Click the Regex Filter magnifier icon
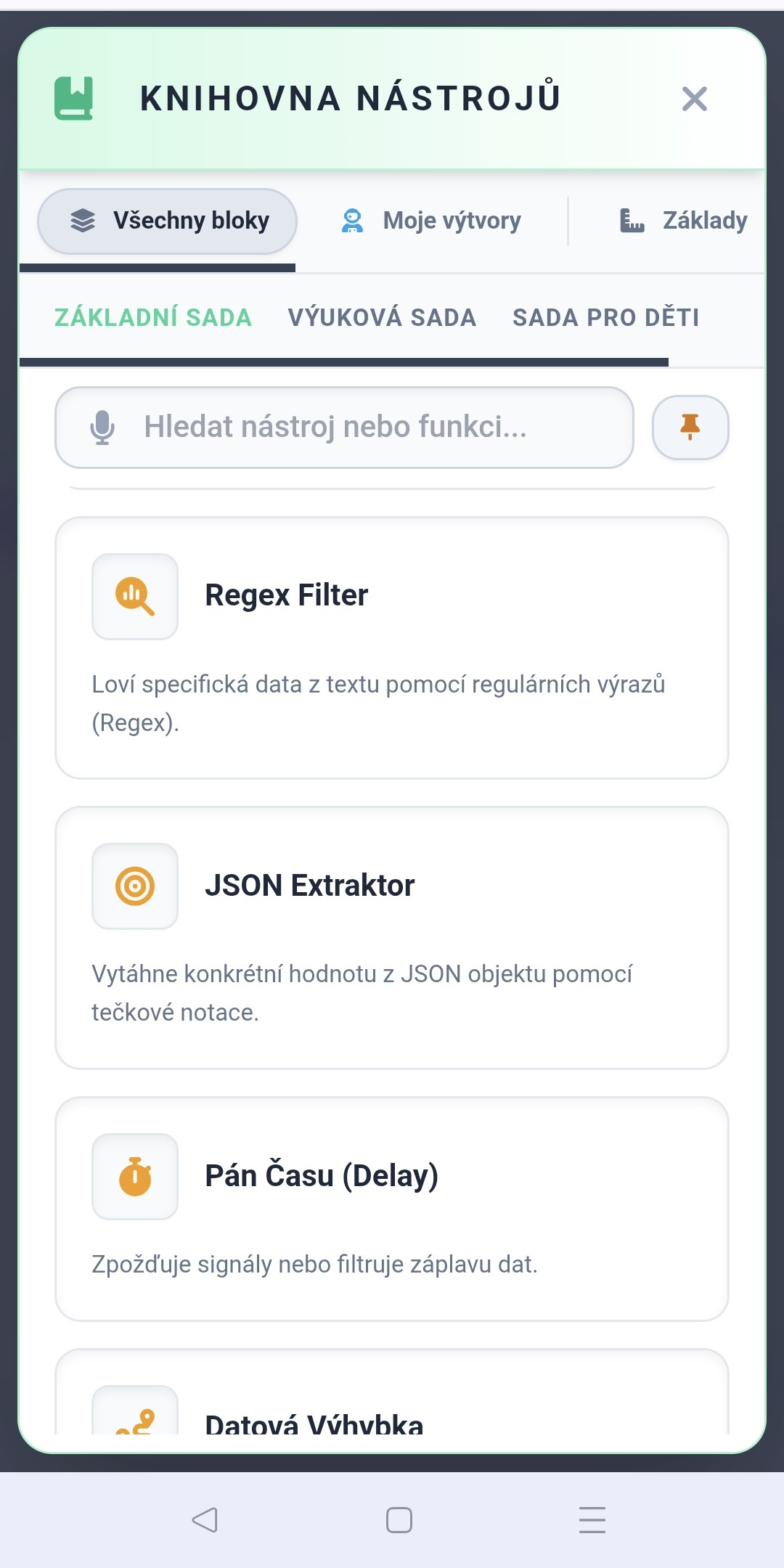This screenshot has height=1568, width=784. (x=135, y=597)
